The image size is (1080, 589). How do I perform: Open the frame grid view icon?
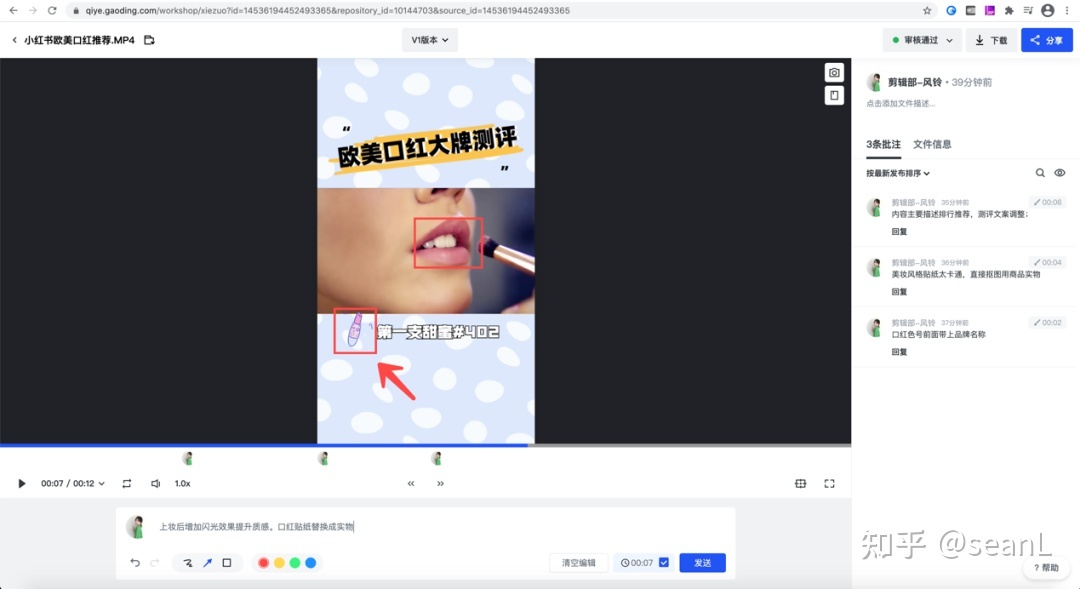pos(800,482)
